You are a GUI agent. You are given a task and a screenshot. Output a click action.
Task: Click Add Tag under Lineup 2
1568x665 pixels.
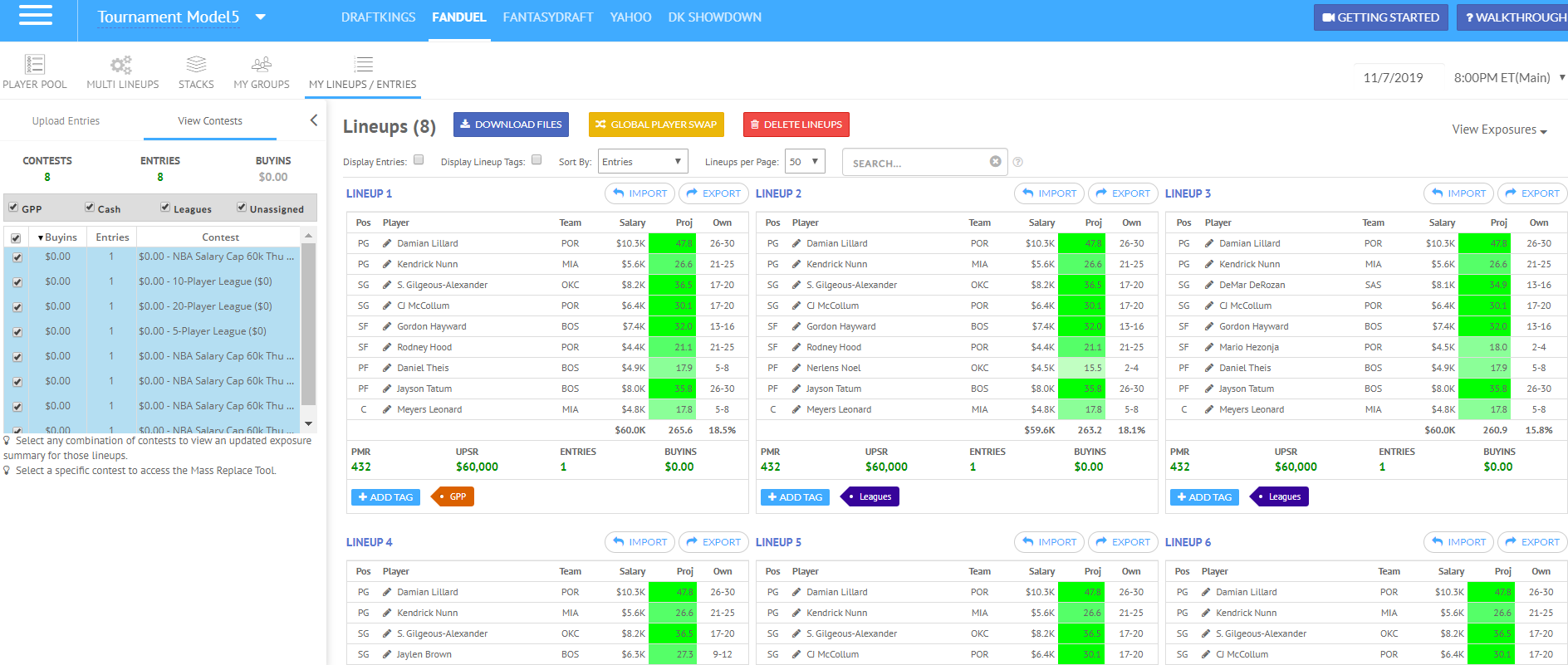coord(795,497)
